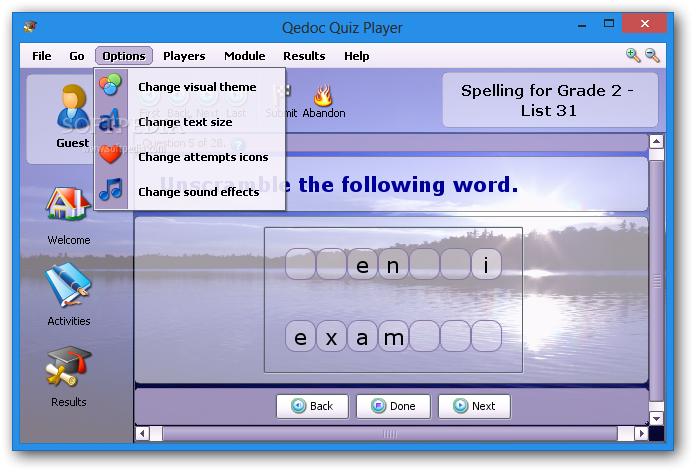Click the letter tile 'i' in top row

(486, 264)
